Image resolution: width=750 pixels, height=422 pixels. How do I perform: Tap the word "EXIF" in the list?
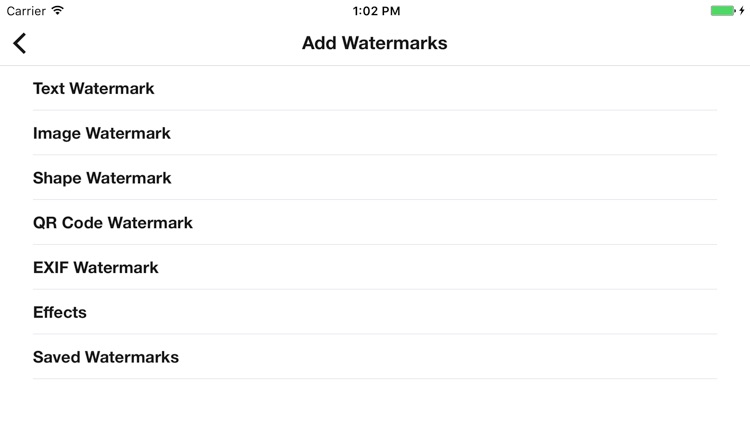(x=51, y=268)
